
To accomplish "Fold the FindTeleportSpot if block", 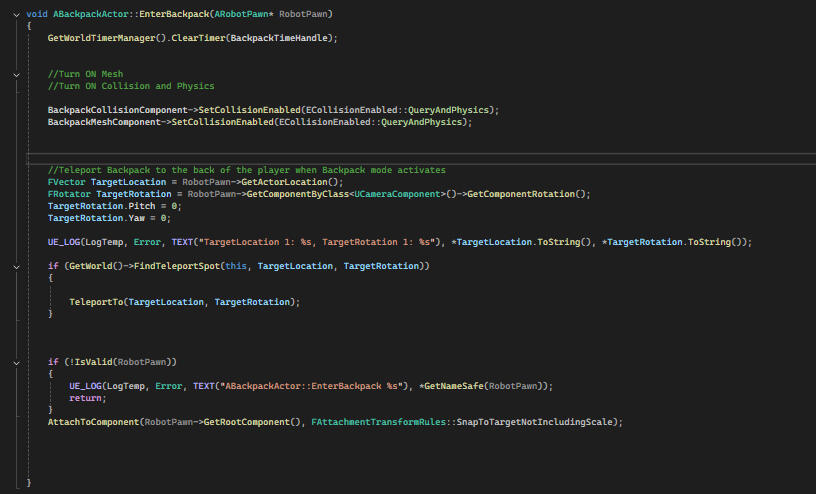I will 18,266.
